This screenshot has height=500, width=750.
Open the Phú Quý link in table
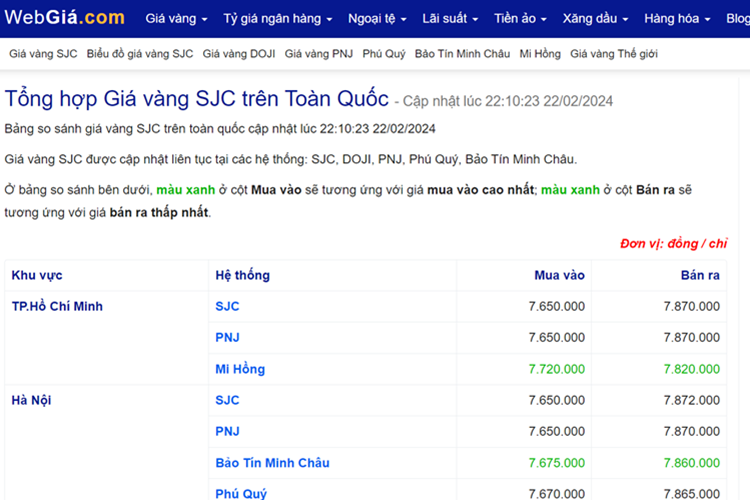241,493
